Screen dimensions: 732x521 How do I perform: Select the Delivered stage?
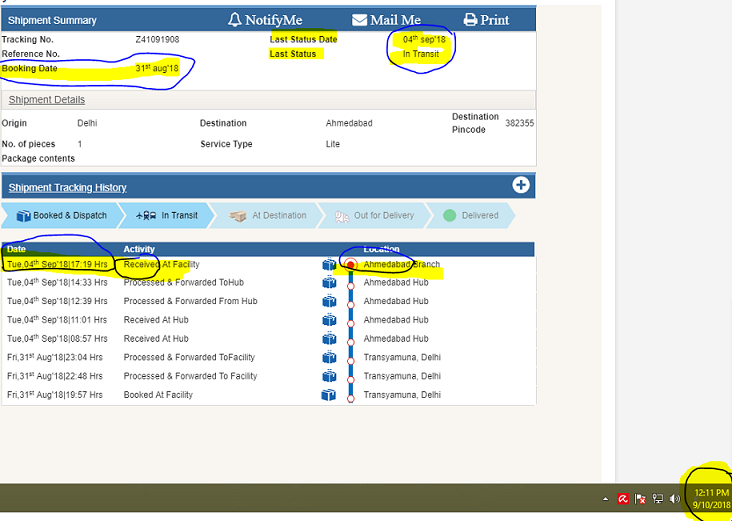[x=470, y=215]
